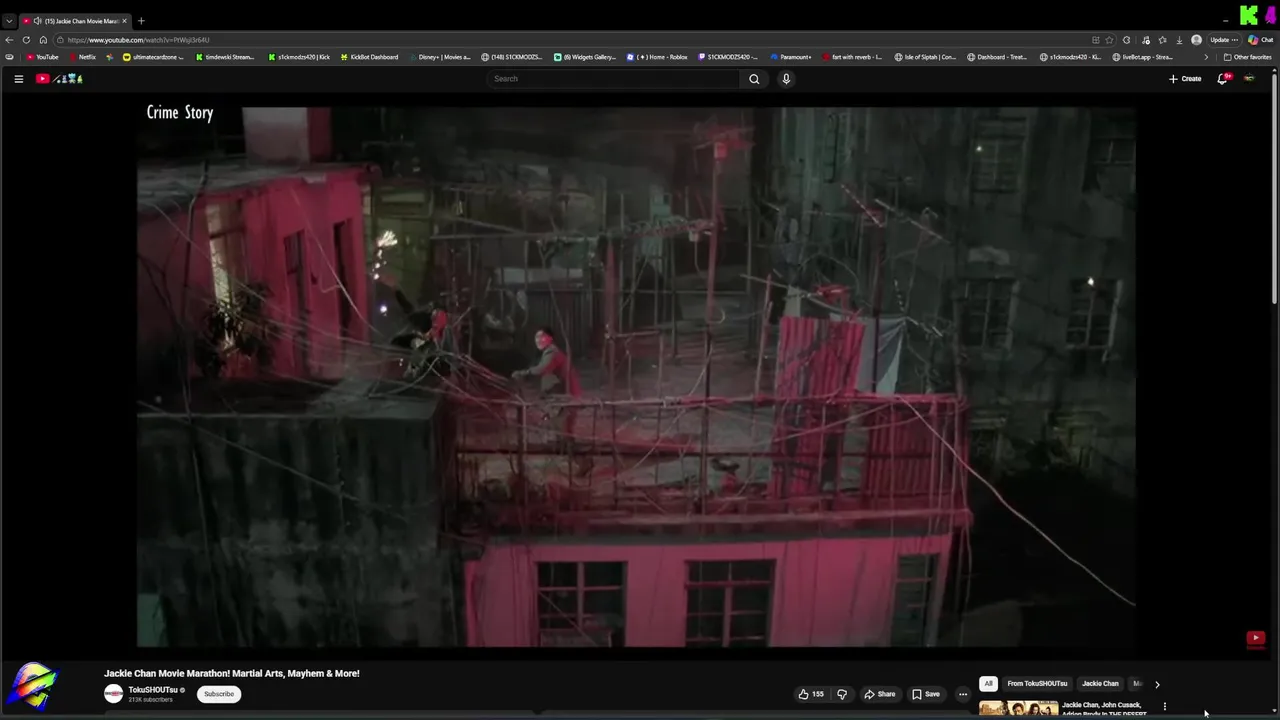The image size is (1280, 720).
Task: Add this page to favorites star
Action: coord(1109,40)
